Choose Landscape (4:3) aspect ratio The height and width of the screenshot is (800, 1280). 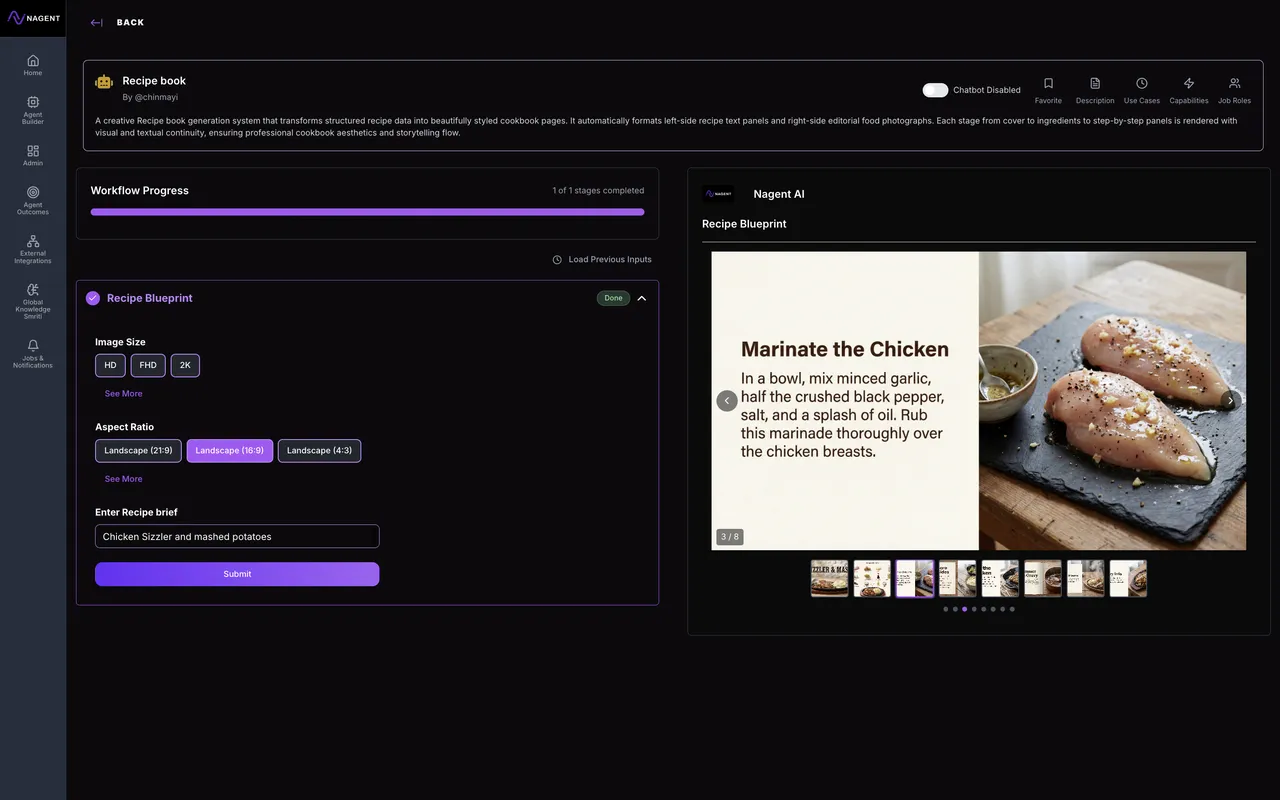(x=319, y=451)
